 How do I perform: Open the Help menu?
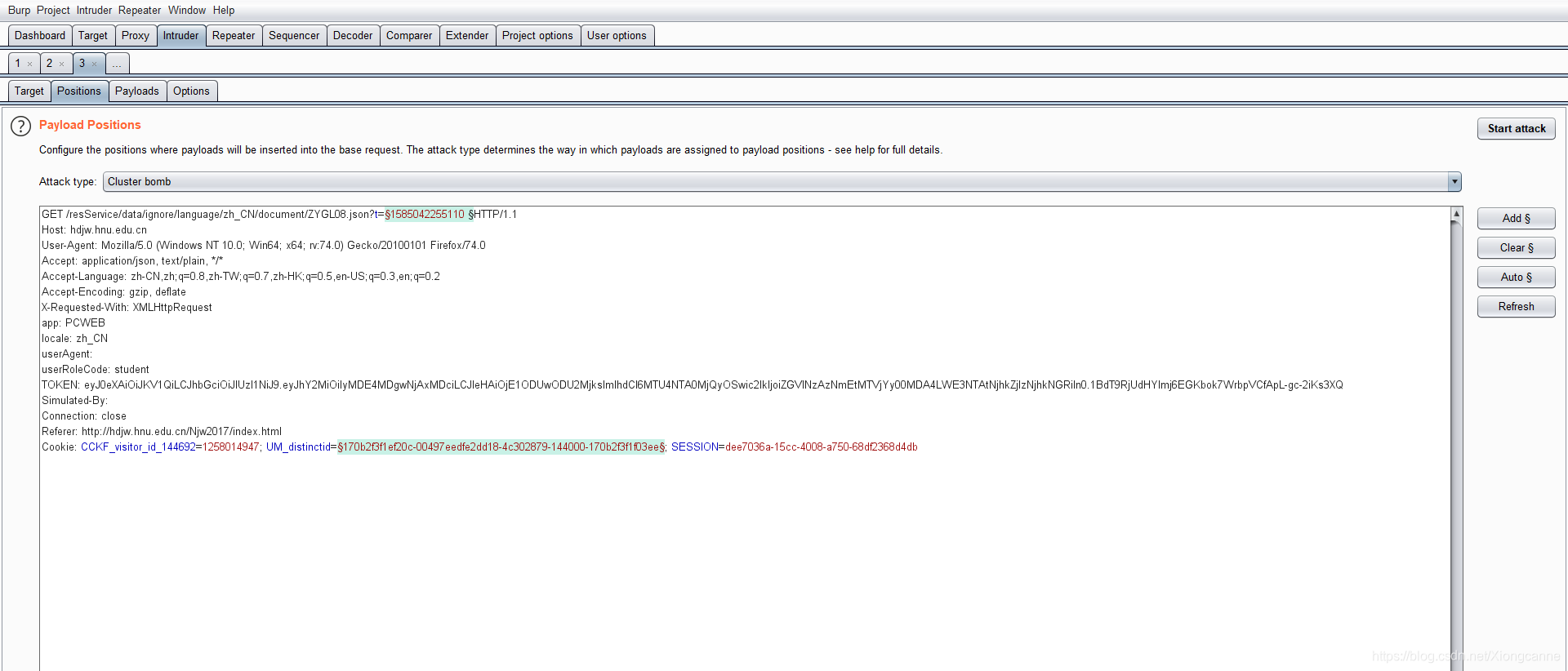pyautogui.click(x=224, y=11)
